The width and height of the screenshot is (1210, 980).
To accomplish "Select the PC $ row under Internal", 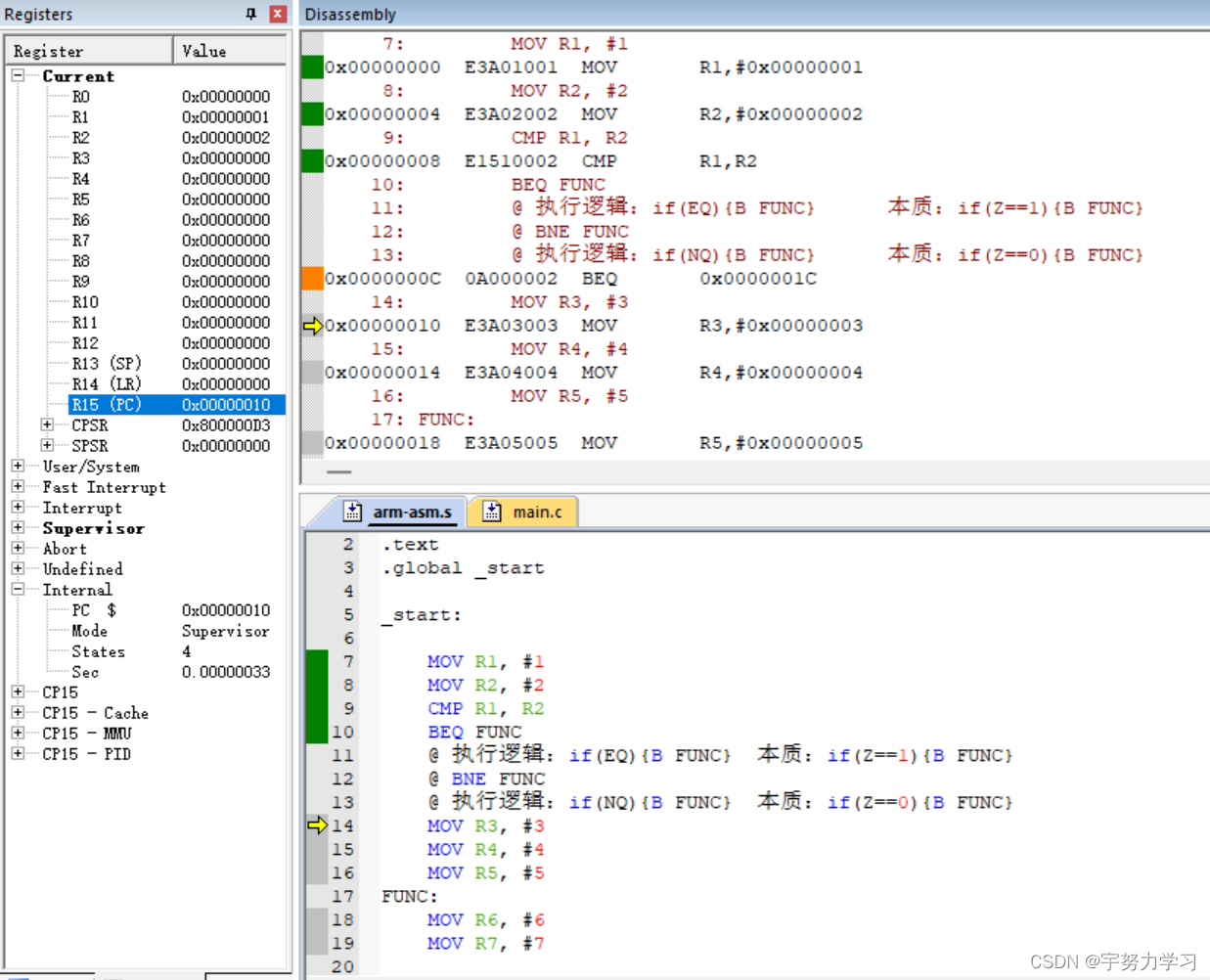I will (x=170, y=610).
